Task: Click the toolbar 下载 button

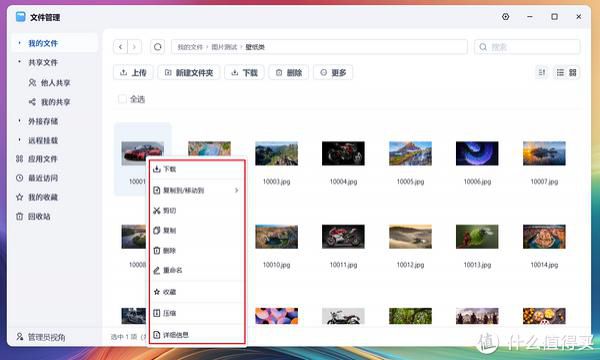Action: 245,72
